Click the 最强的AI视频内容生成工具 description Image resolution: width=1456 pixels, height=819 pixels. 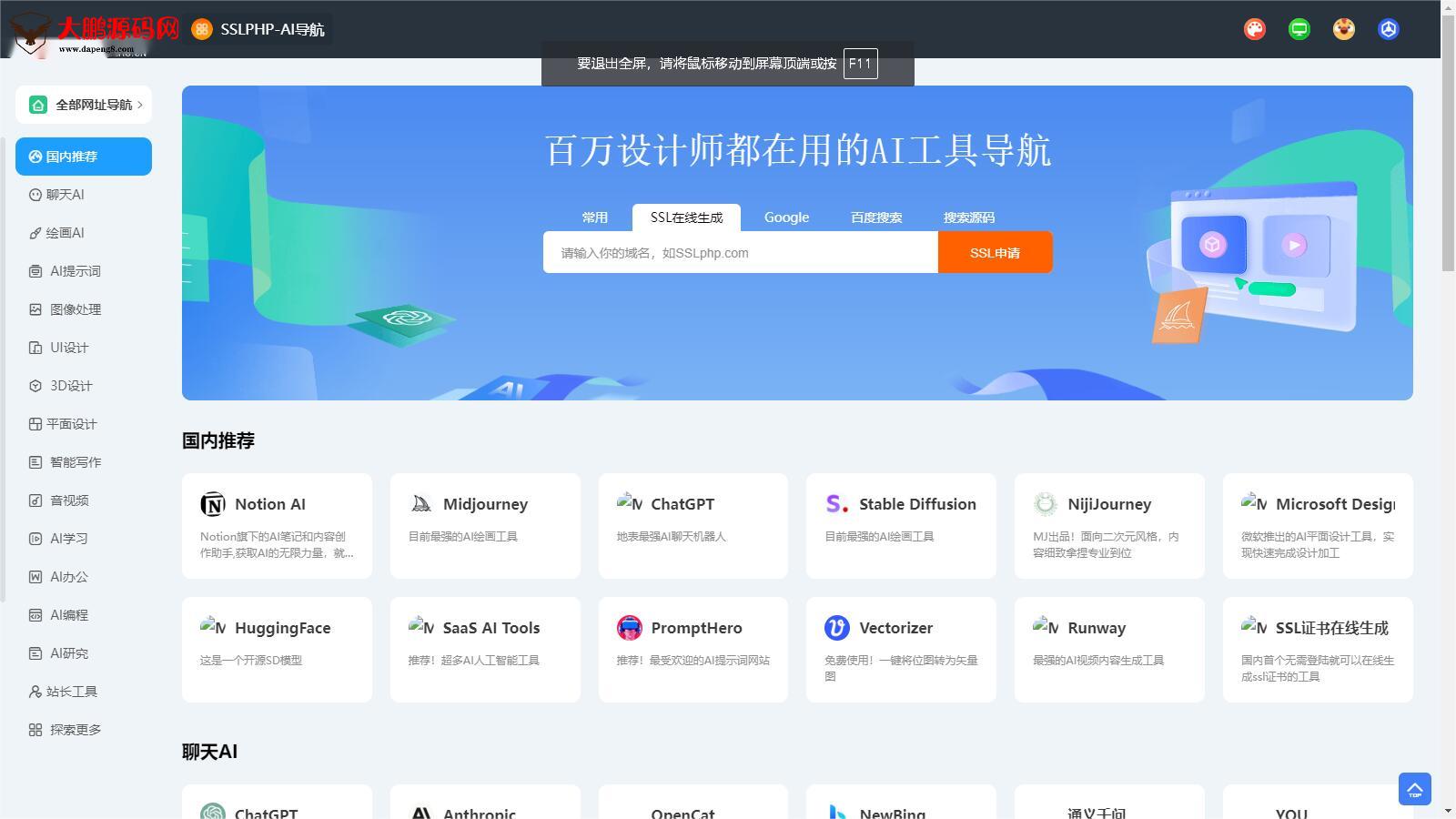coord(1098,661)
